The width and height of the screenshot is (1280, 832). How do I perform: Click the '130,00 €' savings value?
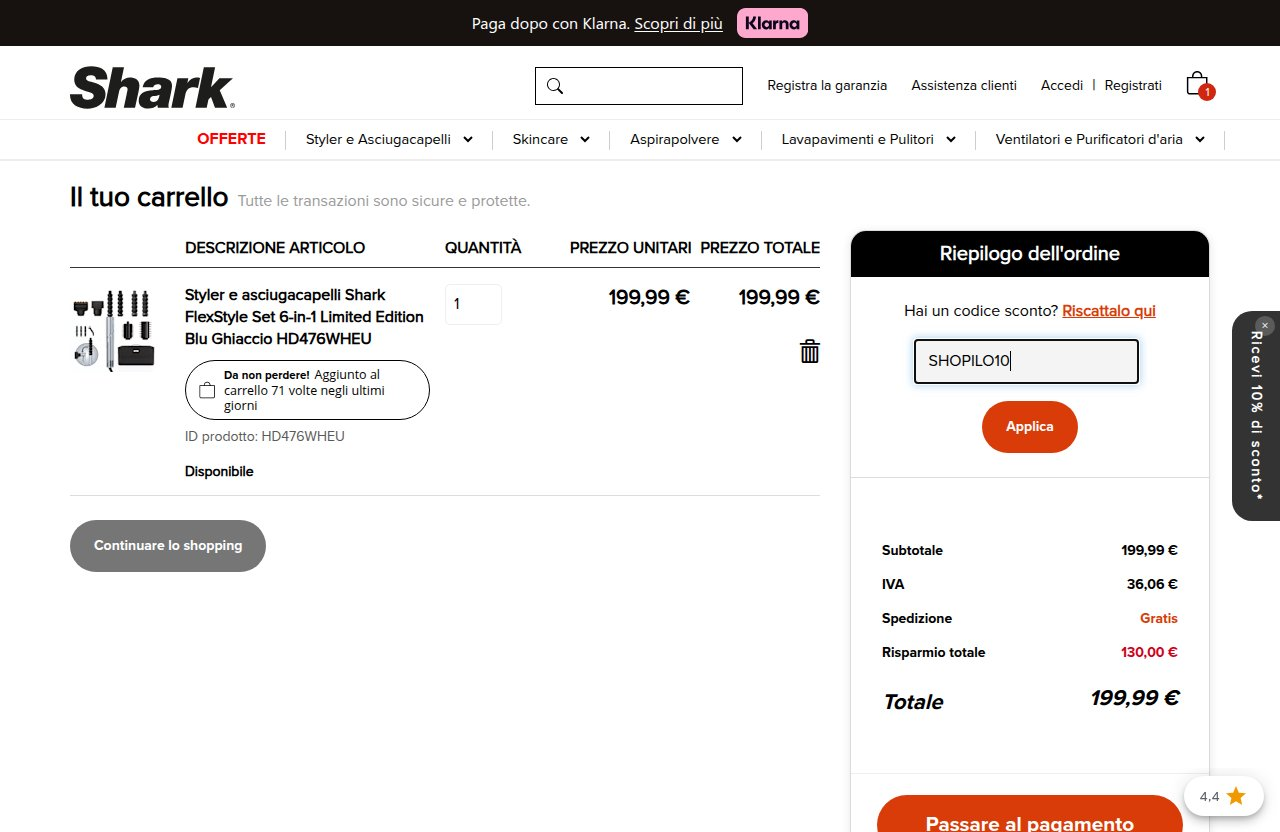pyautogui.click(x=1149, y=653)
